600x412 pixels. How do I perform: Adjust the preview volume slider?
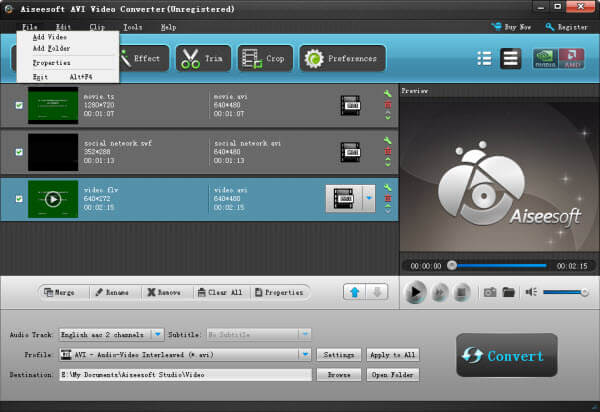click(x=566, y=292)
